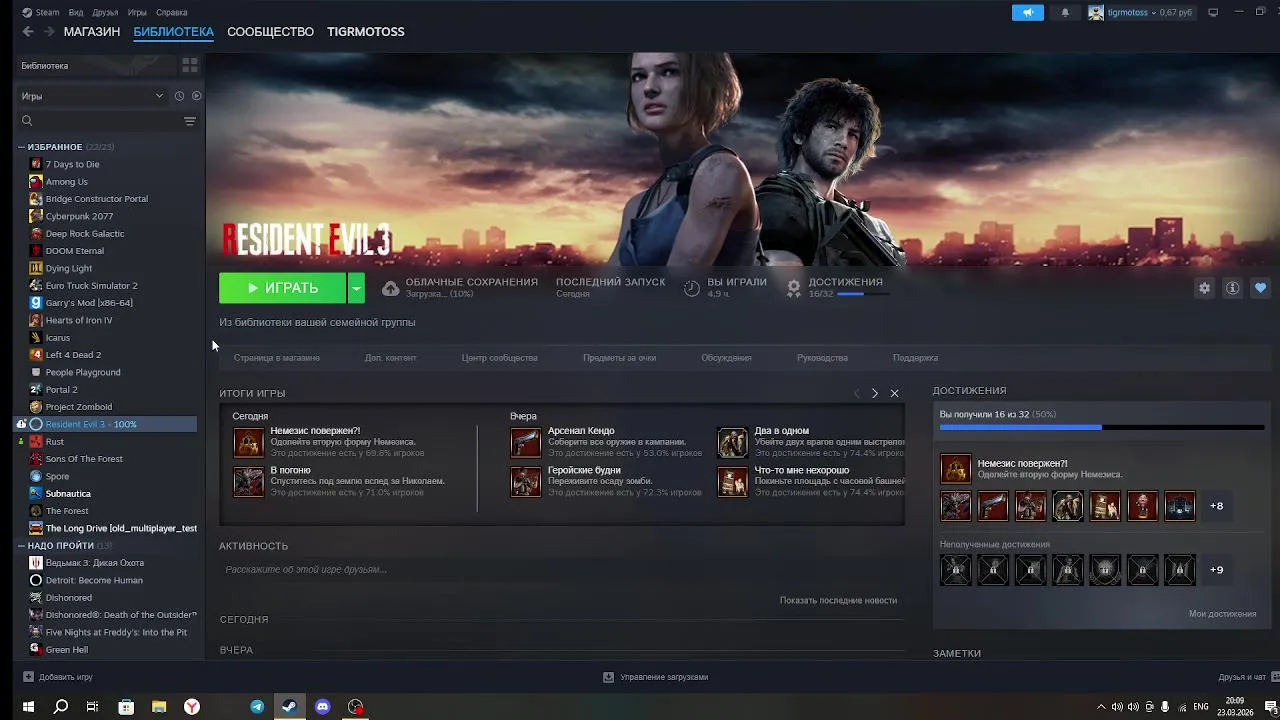
Task: Open Discord from the taskbar
Action: pos(322,707)
